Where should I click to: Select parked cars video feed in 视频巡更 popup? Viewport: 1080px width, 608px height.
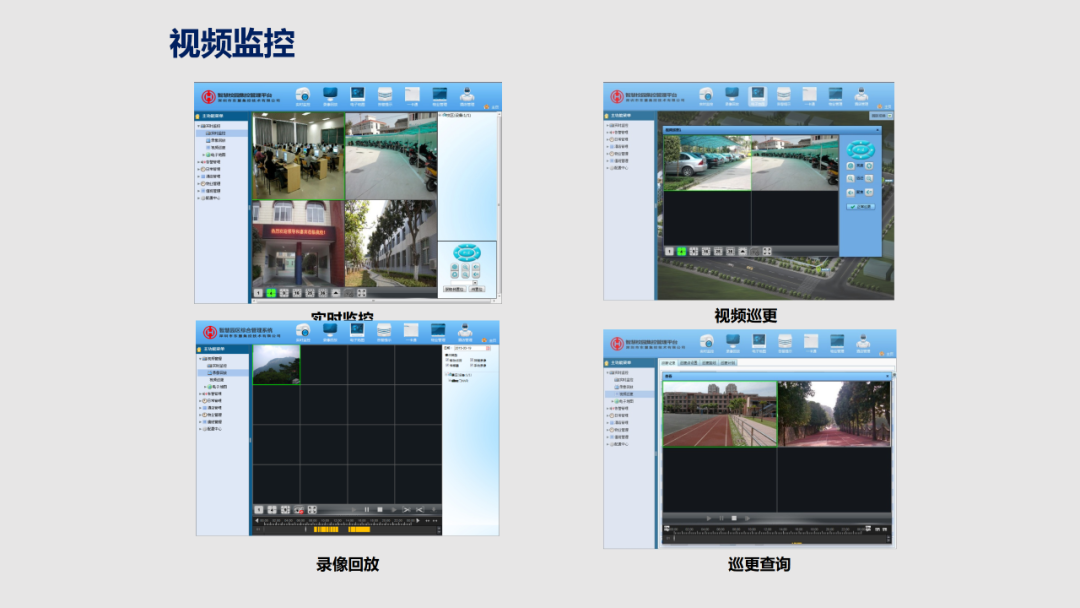pyautogui.click(x=707, y=163)
